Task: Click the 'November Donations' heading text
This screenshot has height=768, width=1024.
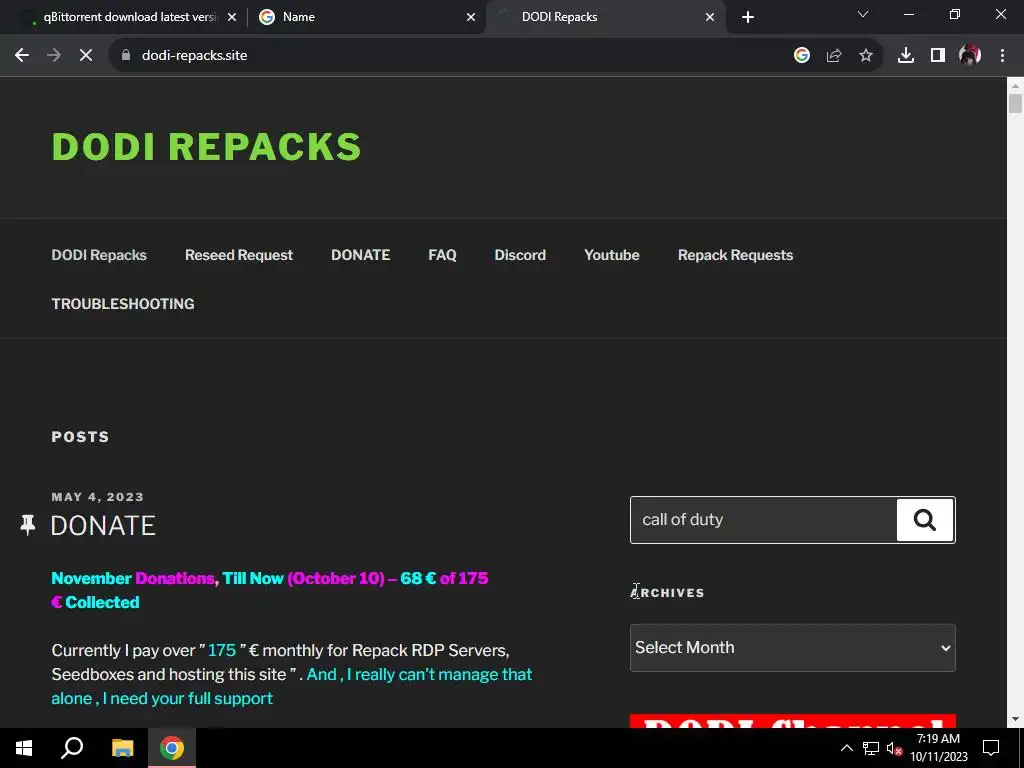Action: pos(133,579)
